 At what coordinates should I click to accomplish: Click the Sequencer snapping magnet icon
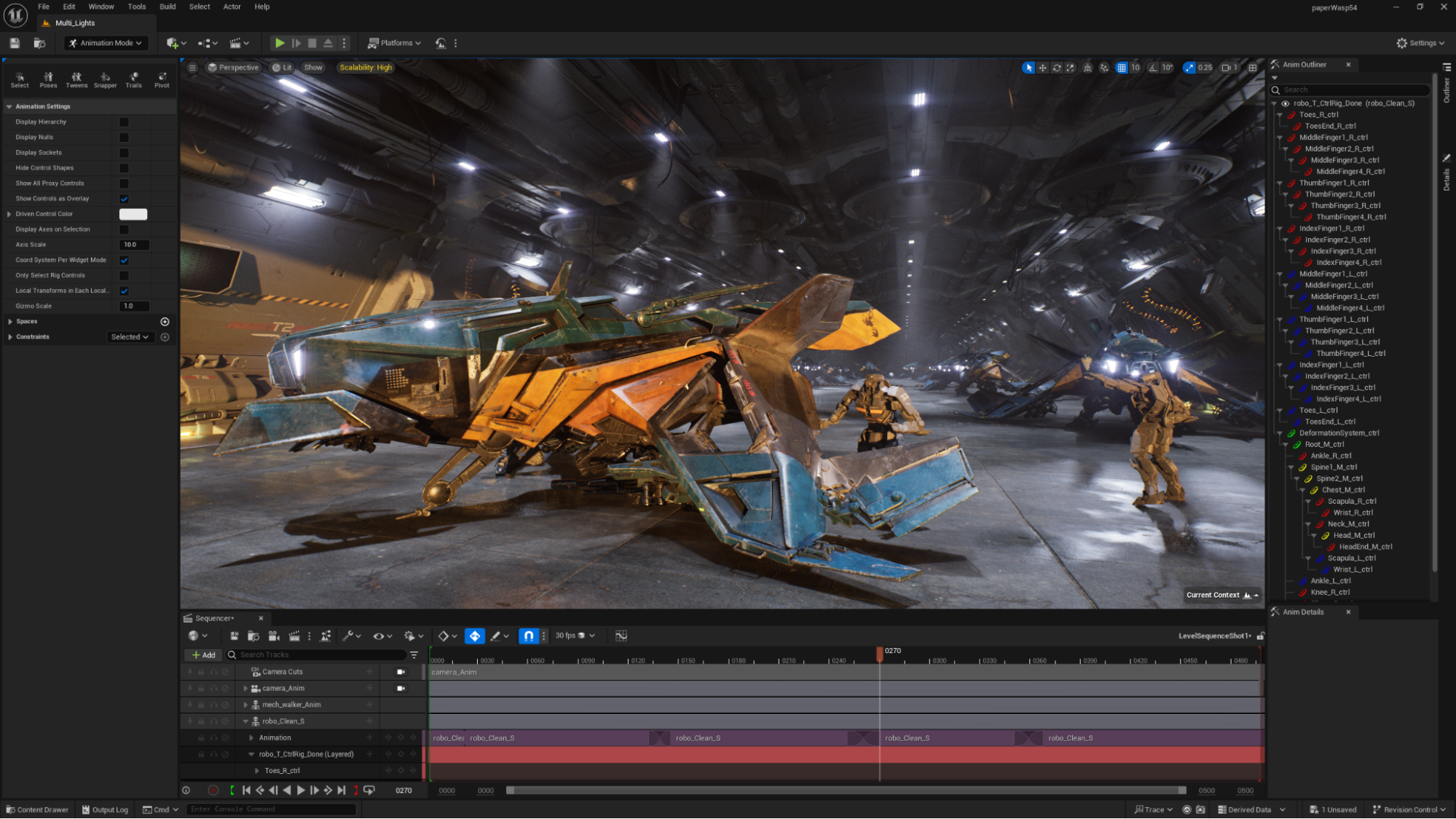pyautogui.click(x=529, y=636)
